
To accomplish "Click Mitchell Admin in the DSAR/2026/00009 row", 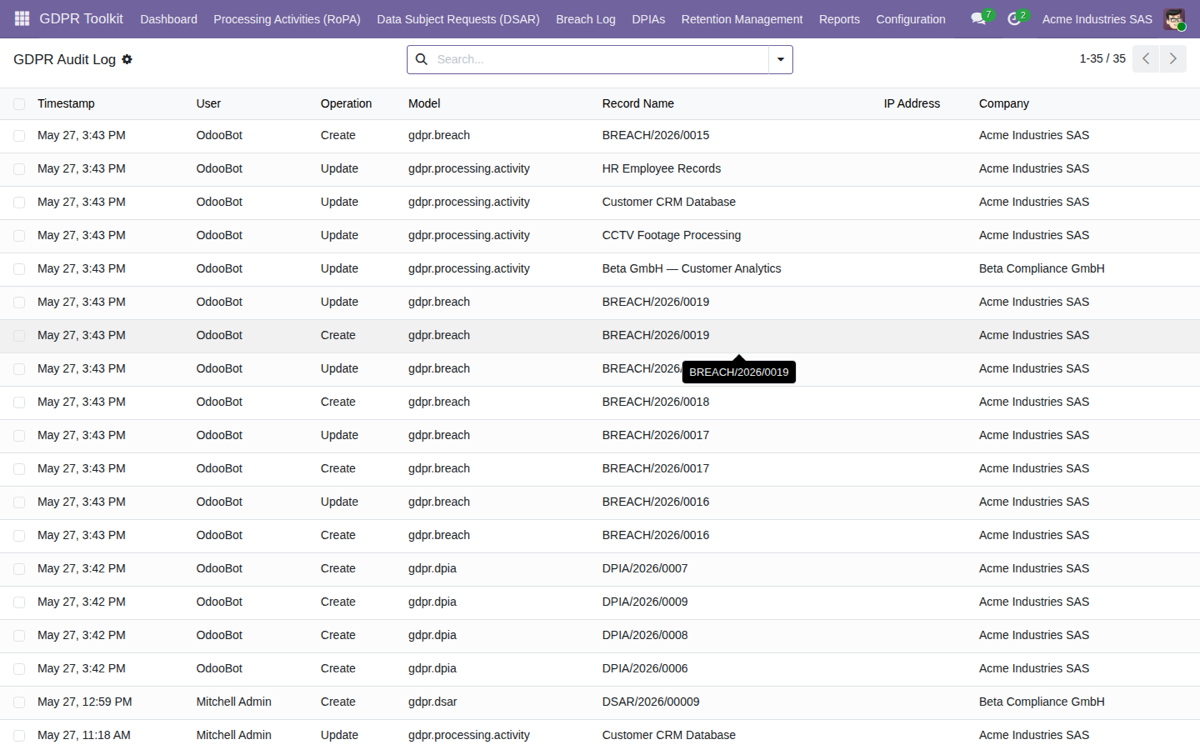I will [x=234, y=702].
